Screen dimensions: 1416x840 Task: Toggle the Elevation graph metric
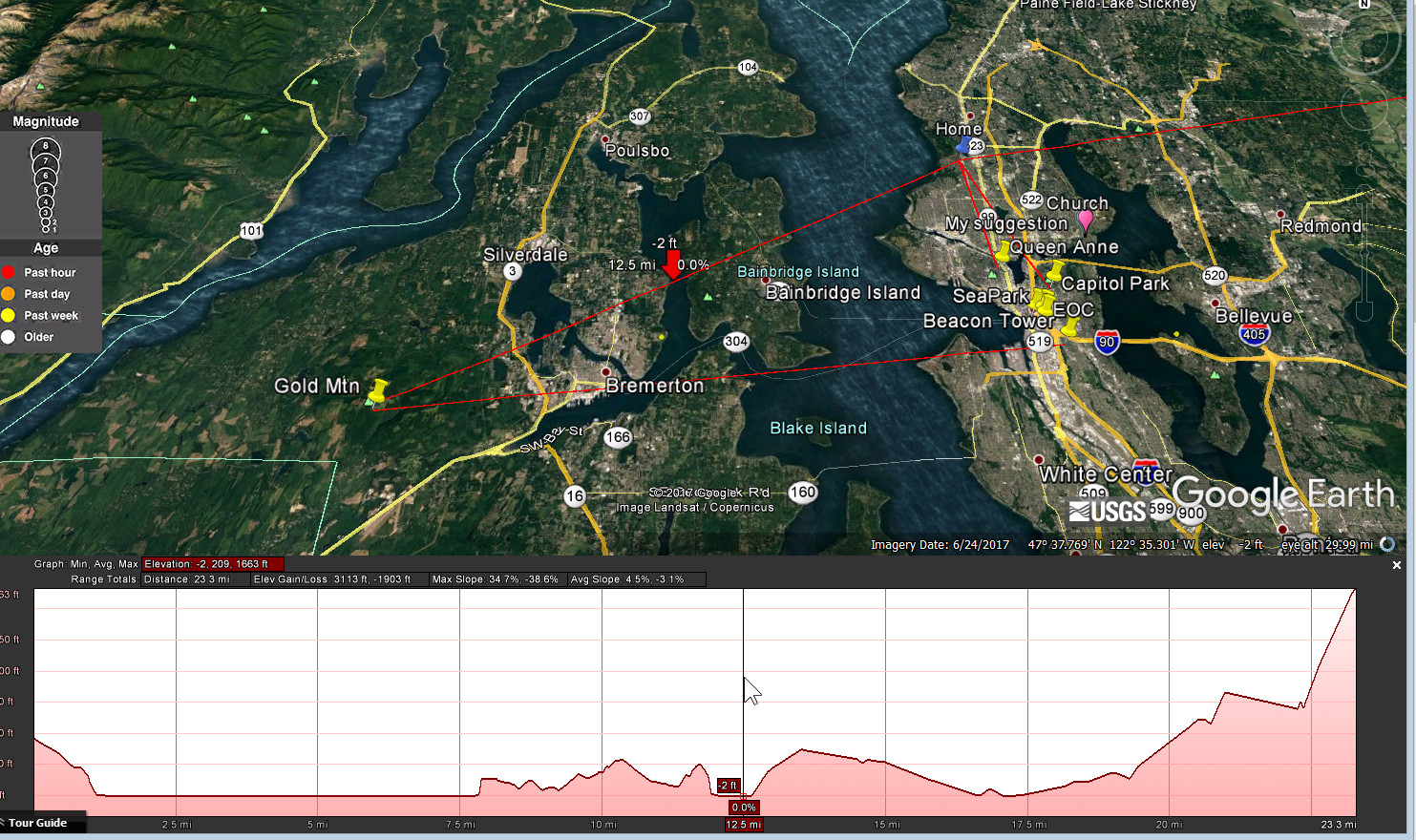[212, 564]
